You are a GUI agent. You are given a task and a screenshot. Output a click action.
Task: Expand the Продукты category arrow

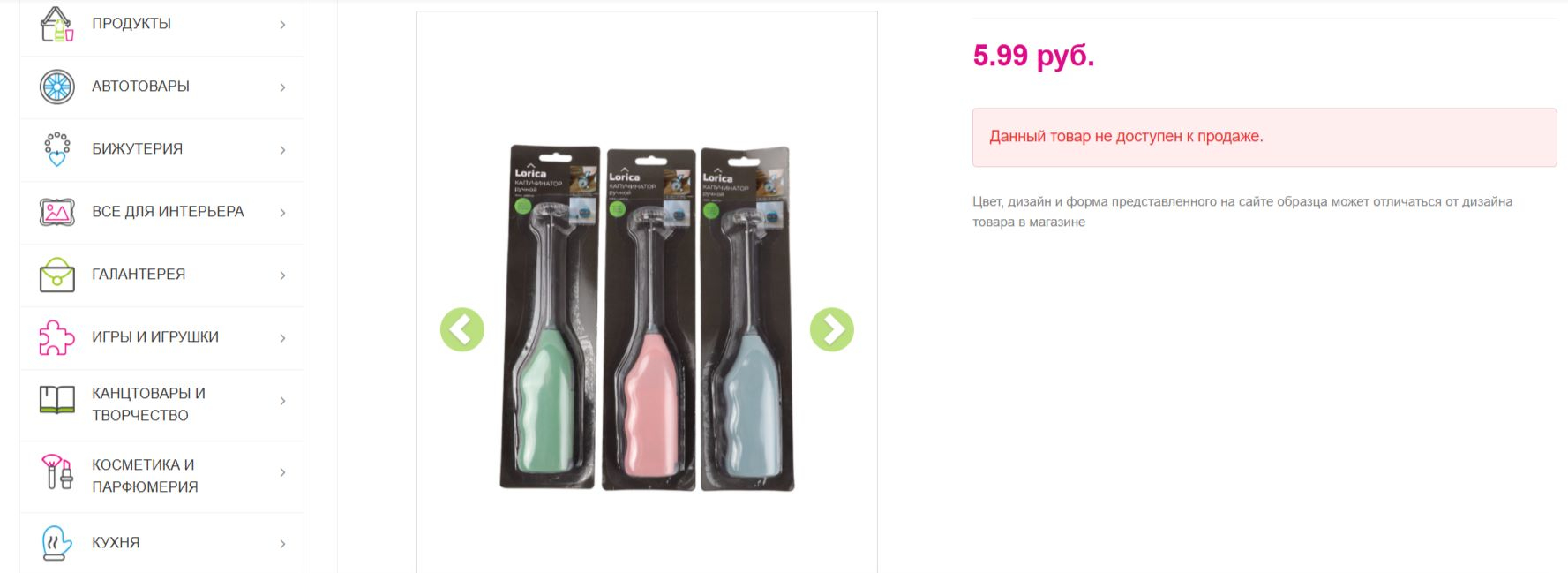click(282, 25)
